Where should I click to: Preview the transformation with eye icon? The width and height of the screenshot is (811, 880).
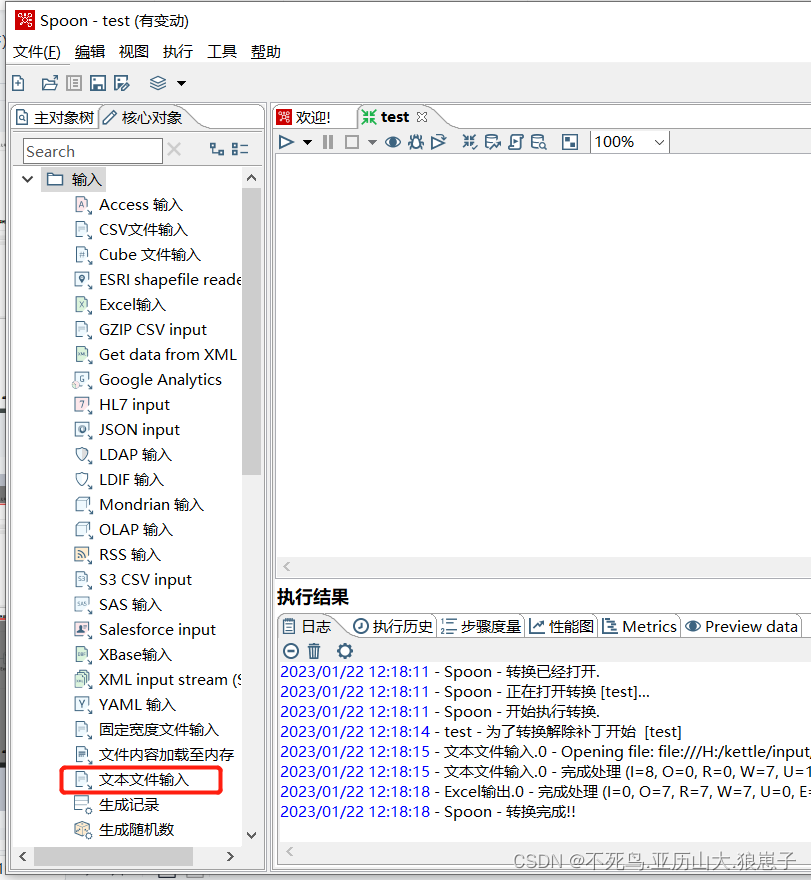[x=393, y=142]
